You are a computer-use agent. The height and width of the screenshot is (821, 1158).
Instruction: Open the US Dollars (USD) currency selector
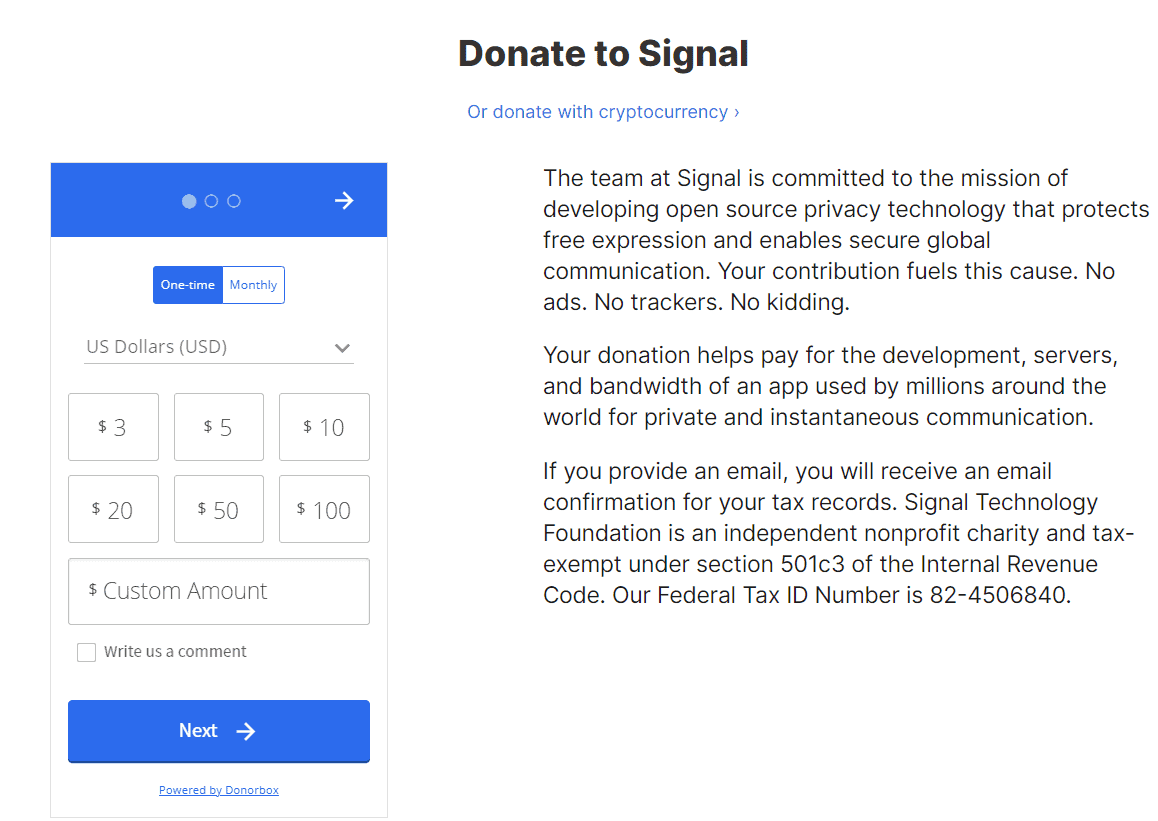click(x=219, y=347)
